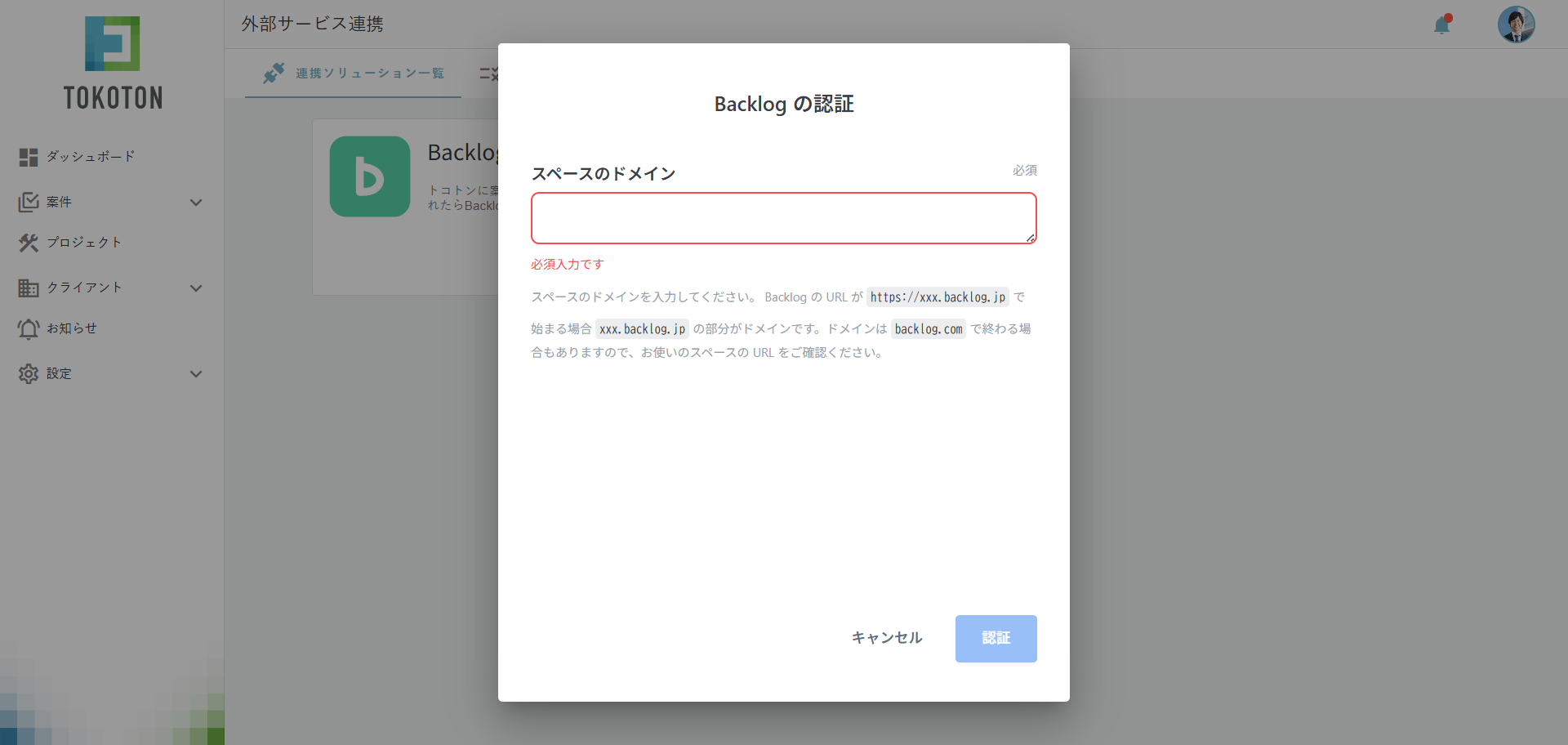
Task: Click the スペースのドメイン field label
Action: (x=604, y=173)
